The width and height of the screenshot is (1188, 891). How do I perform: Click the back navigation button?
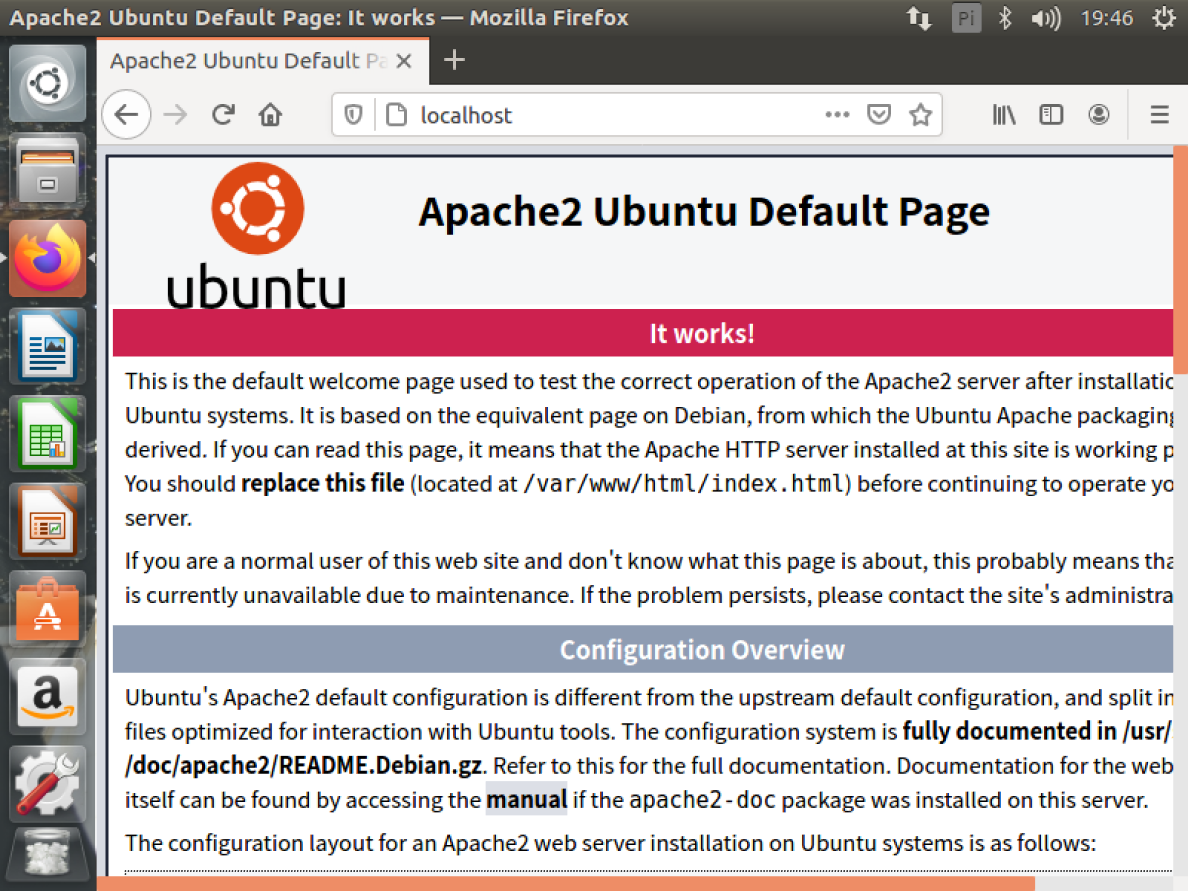click(x=126, y=114)
